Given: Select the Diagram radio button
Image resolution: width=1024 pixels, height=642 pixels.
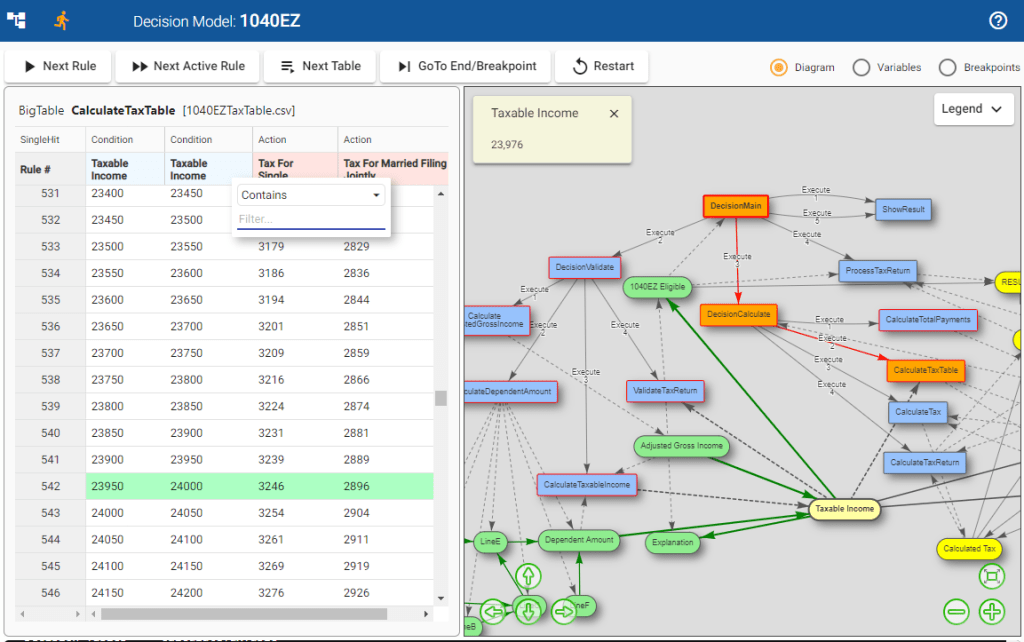Looking at the screenshot, I should (779, 67).
